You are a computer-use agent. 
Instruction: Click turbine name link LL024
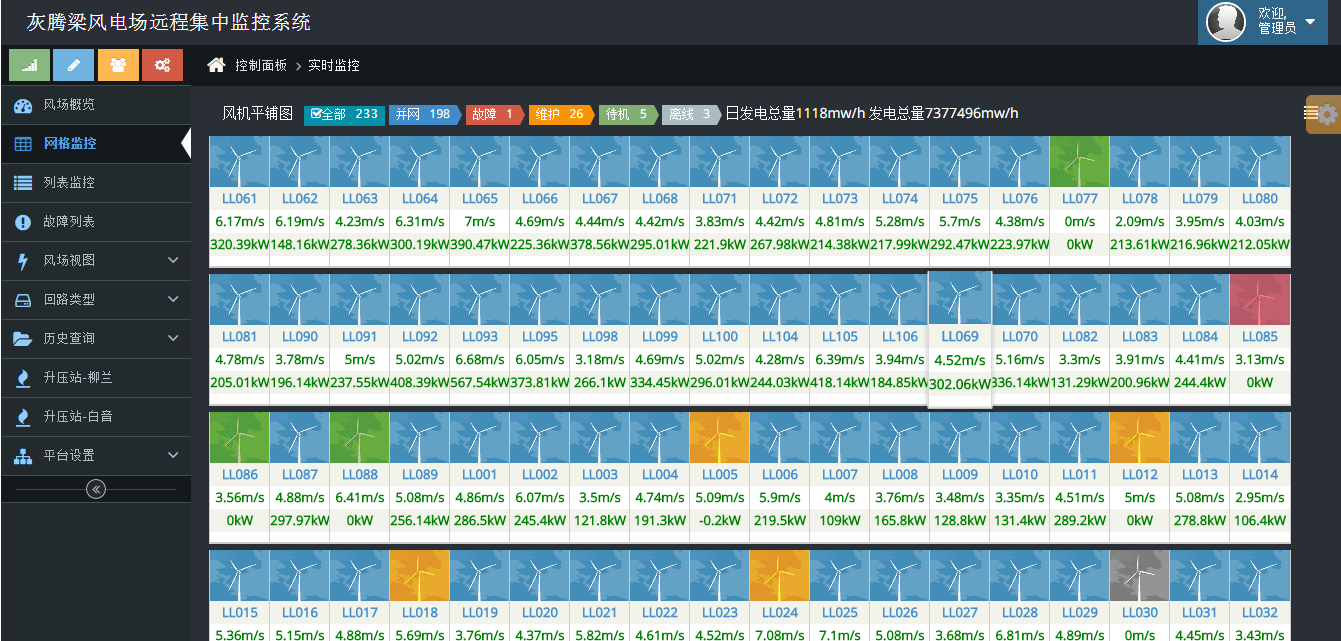click(x=780, y=613)
